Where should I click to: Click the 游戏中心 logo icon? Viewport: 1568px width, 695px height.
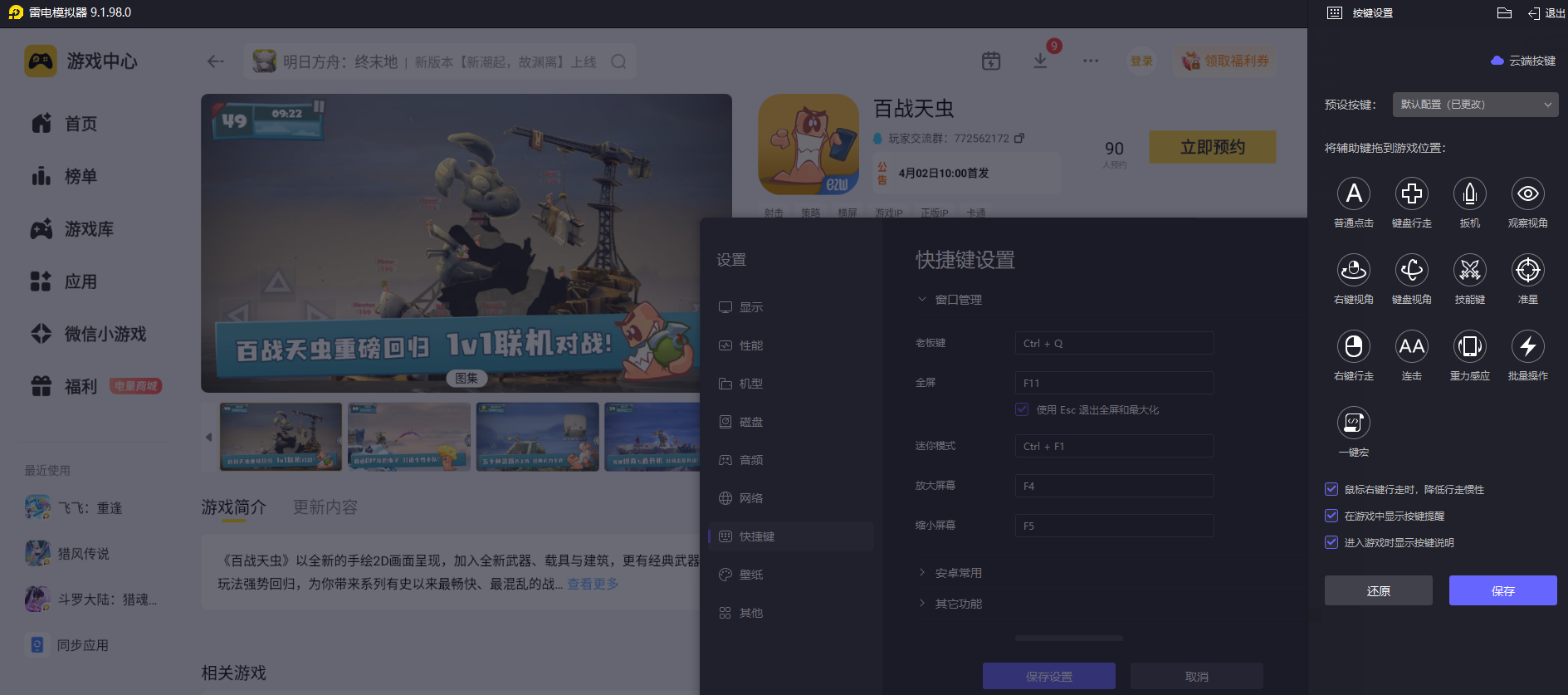[x=41, y=61]
